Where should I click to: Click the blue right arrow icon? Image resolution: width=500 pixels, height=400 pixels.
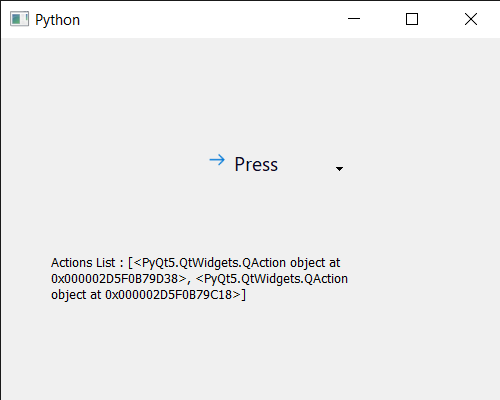[217, 160]
